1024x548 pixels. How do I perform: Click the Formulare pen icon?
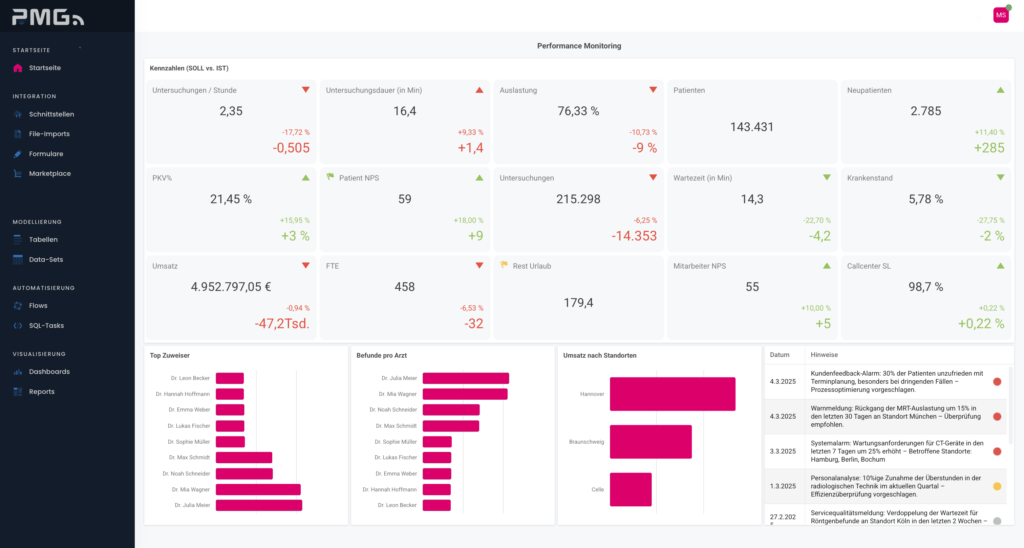click(17, 154)
